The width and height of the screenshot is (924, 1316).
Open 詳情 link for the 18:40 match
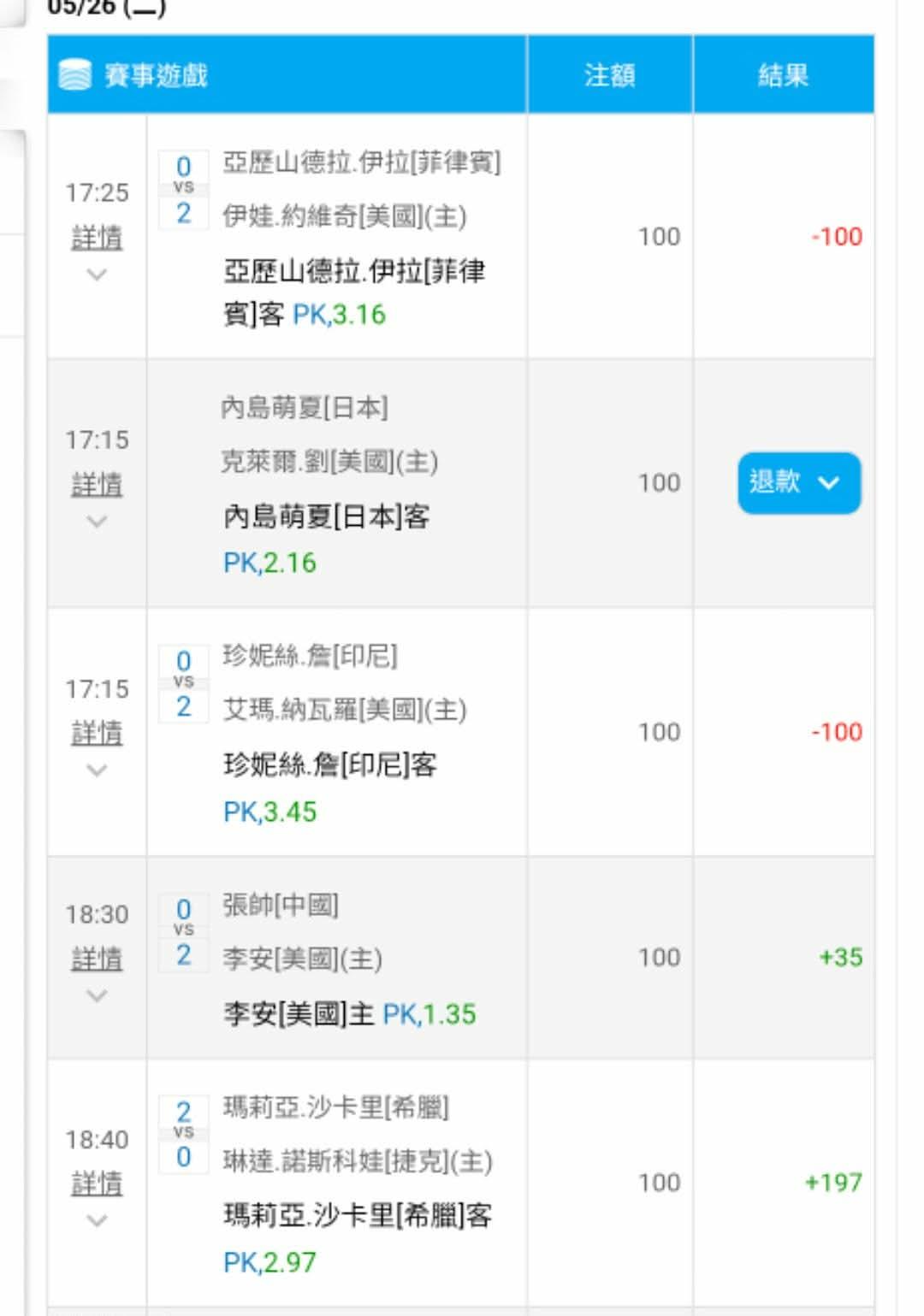click(97, 1183)
